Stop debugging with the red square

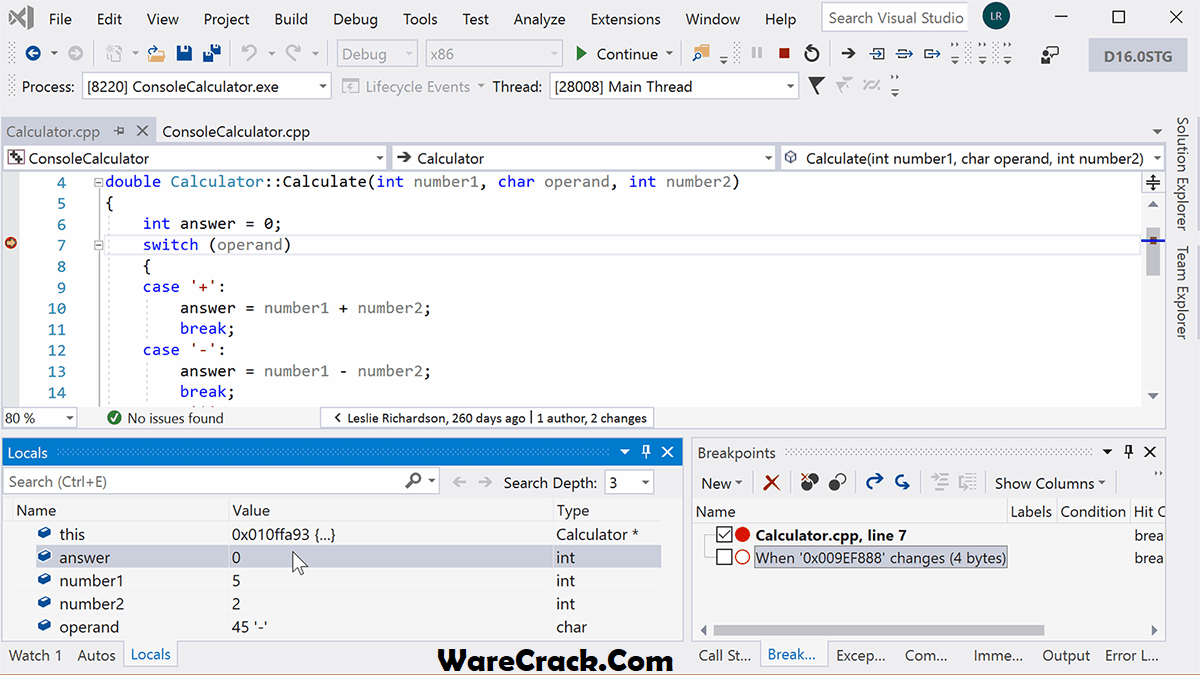click(x=784, y=54)
